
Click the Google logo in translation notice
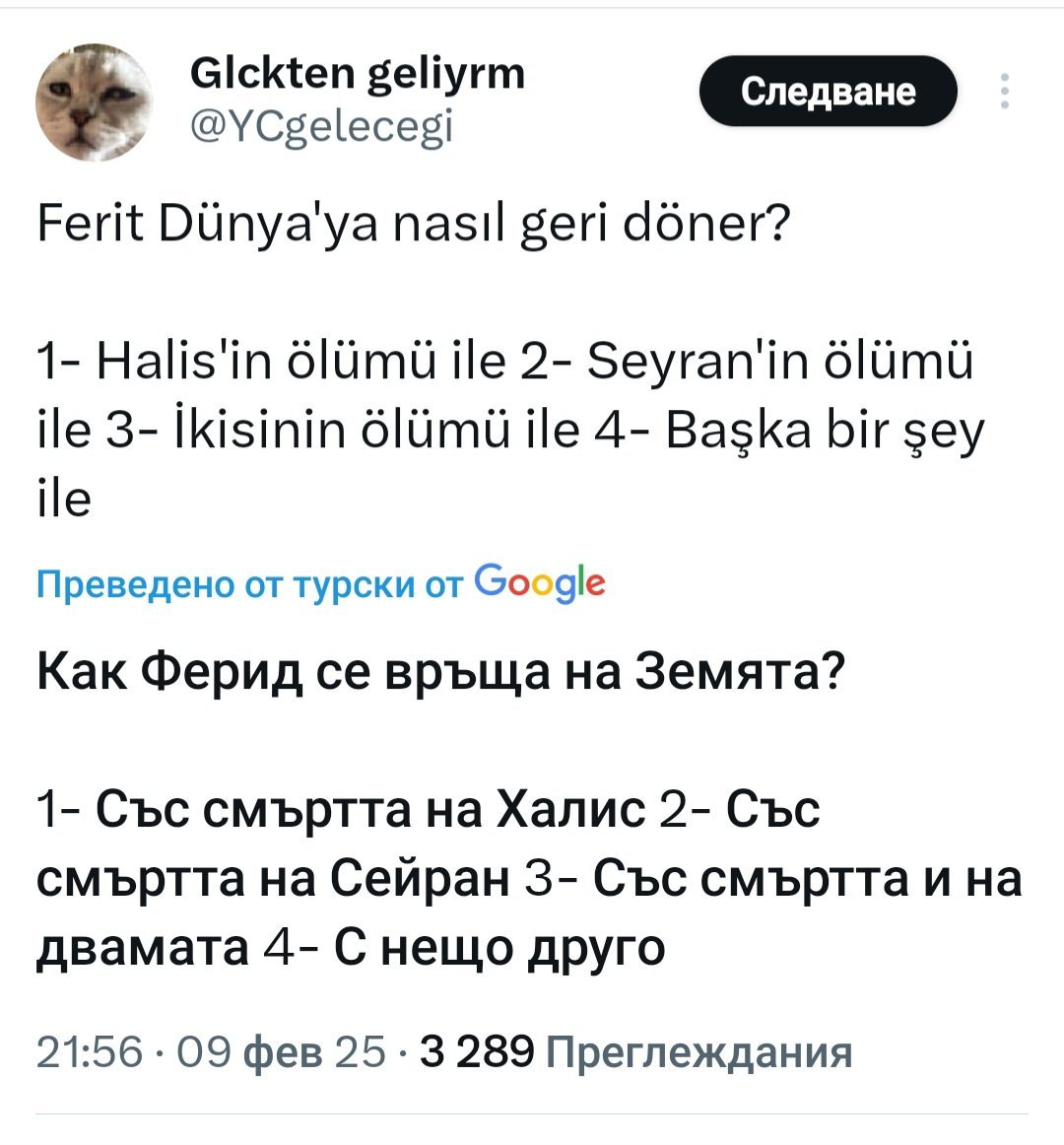(540, 582)
